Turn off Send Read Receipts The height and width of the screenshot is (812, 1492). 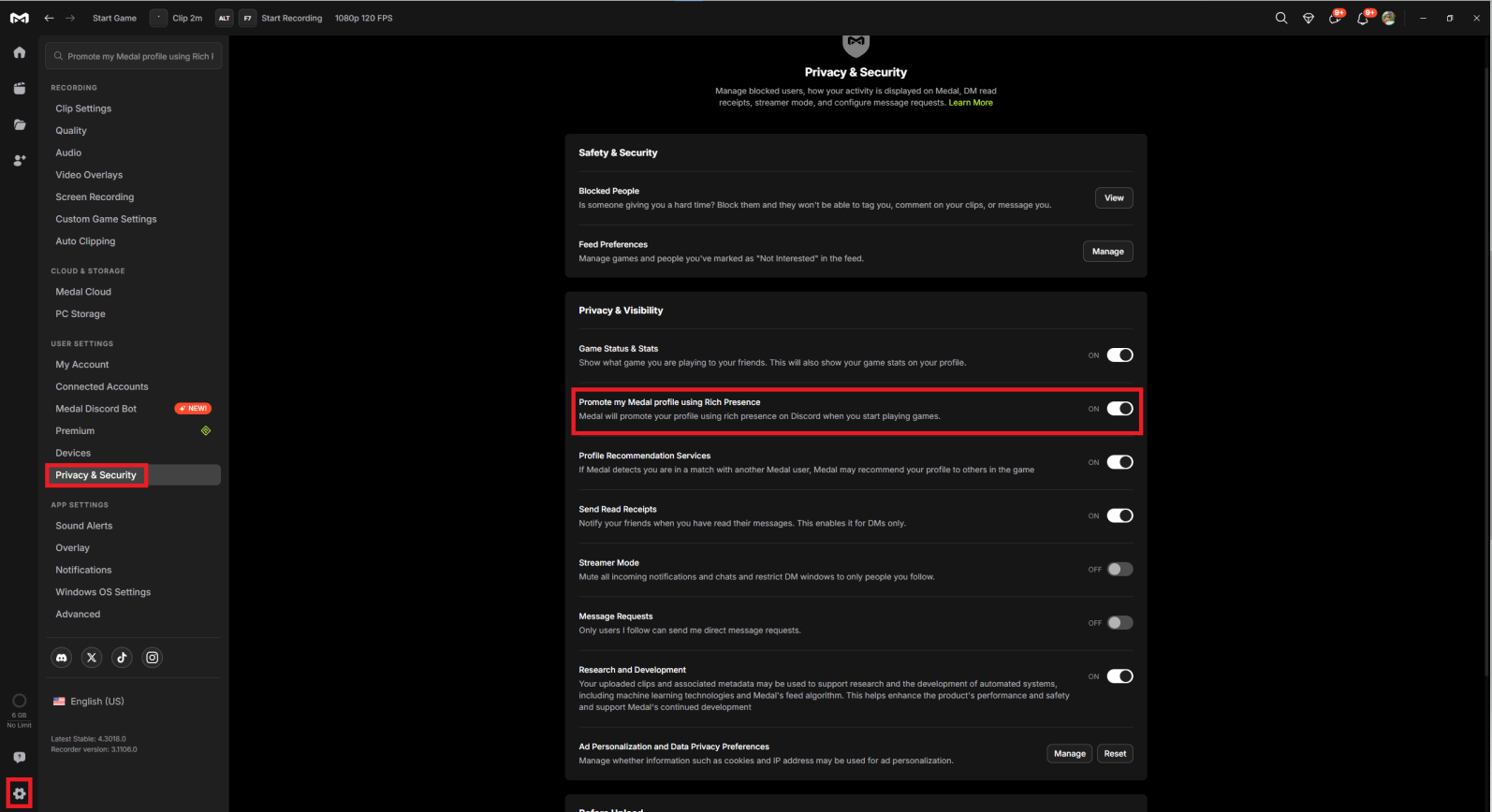coord(1119,515)
